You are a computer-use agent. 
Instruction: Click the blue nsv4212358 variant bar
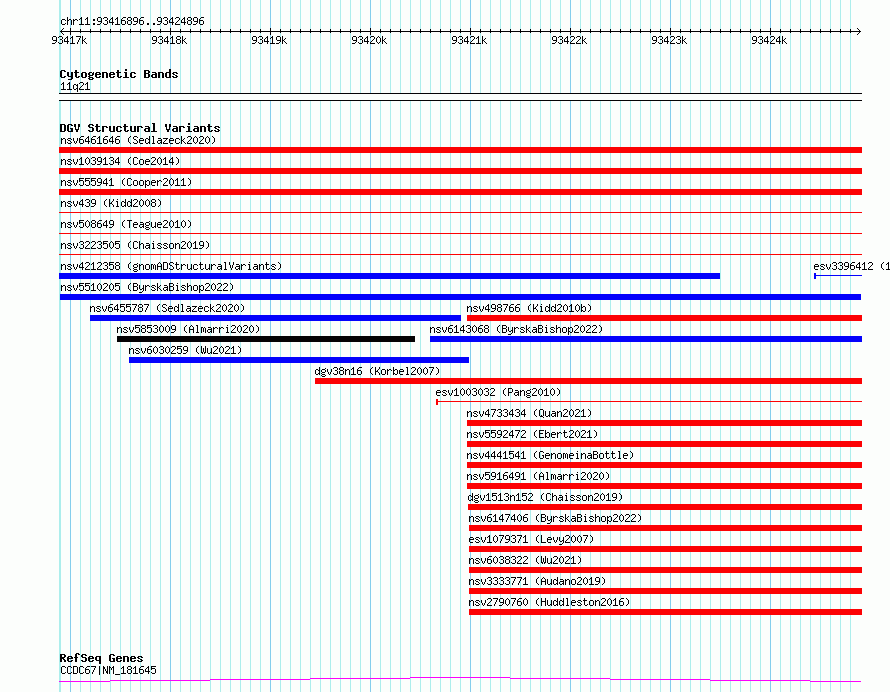389,276
